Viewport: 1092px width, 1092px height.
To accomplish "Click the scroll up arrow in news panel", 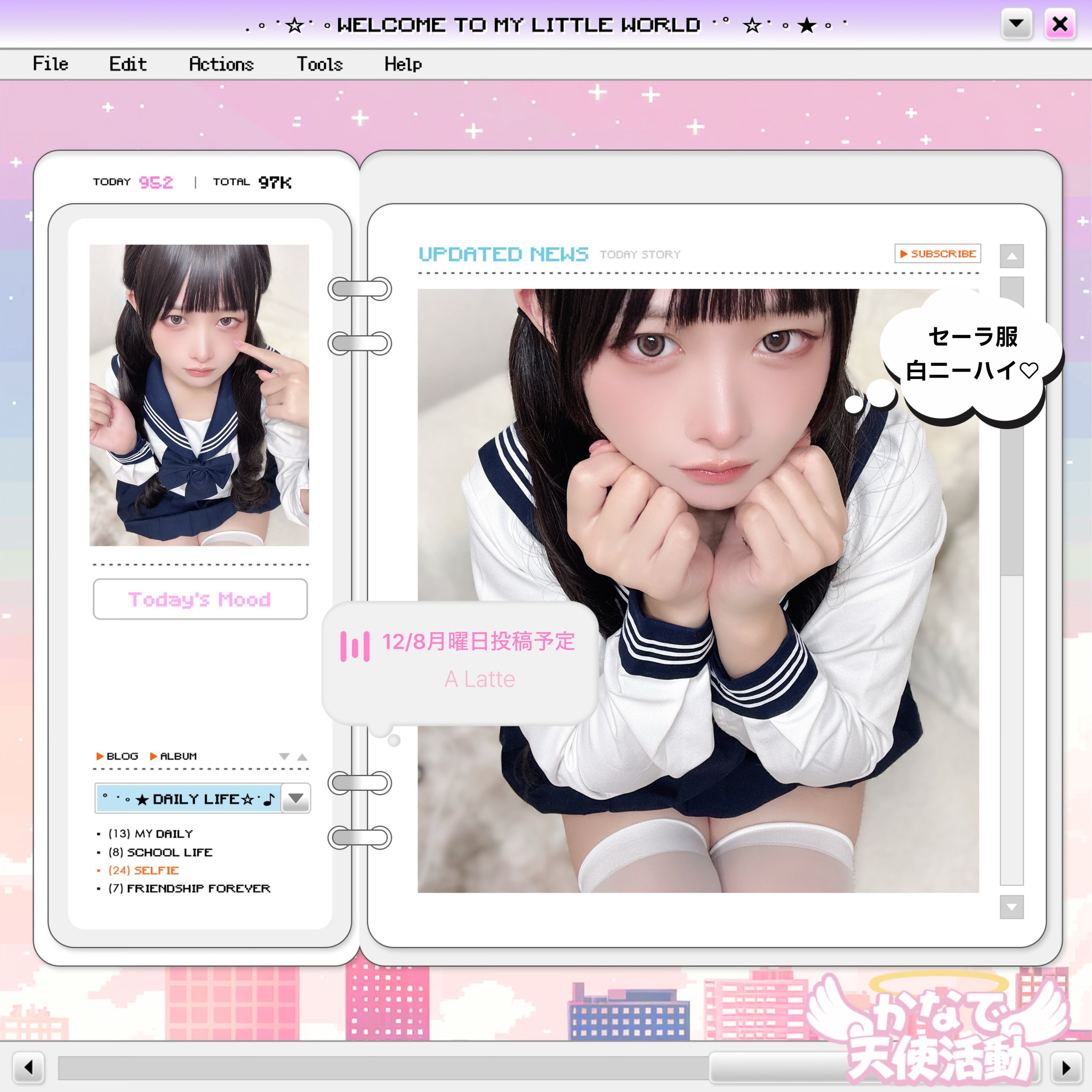I will click(1011, 256).
